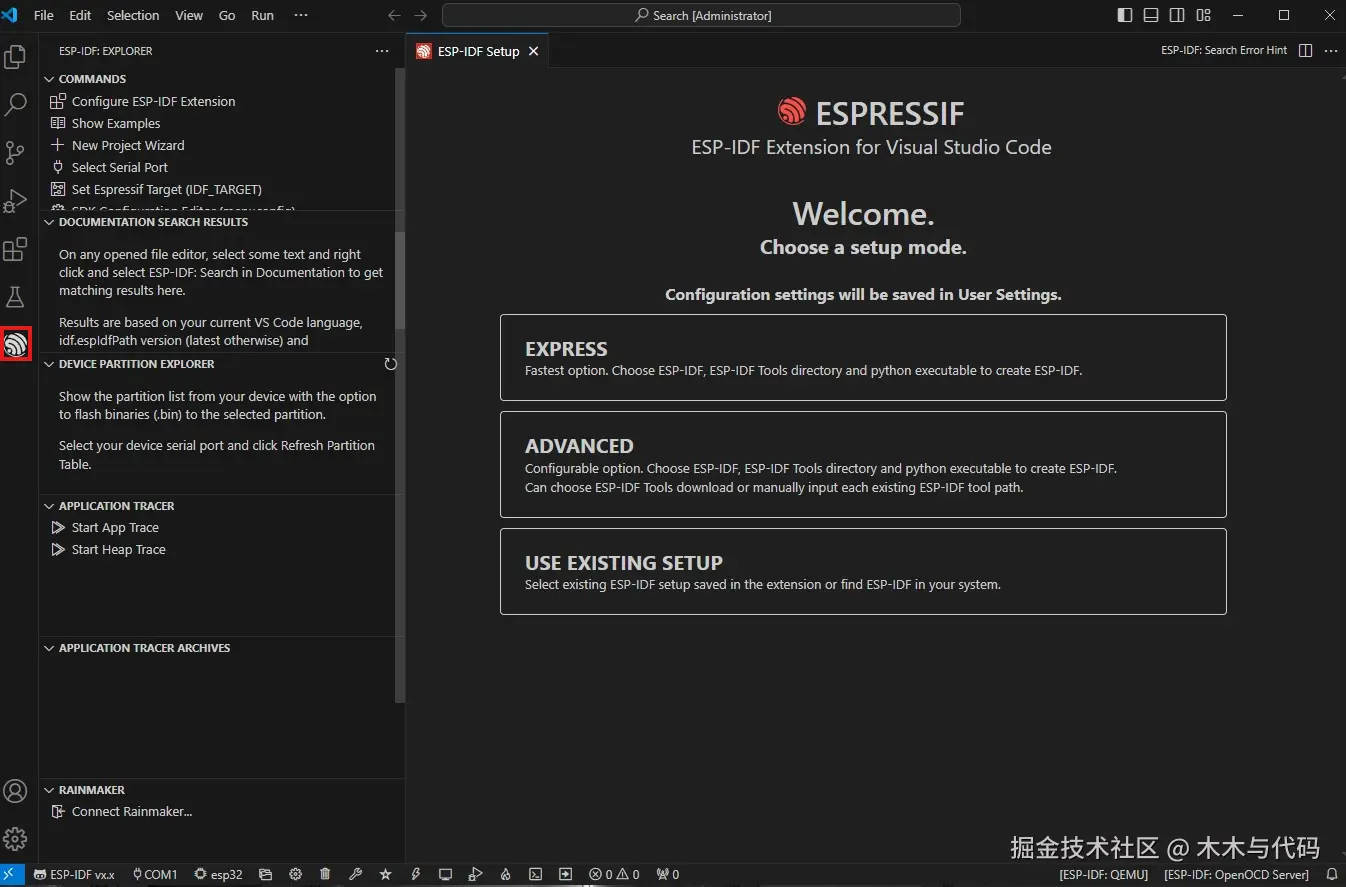Open Source Control view

15,152
